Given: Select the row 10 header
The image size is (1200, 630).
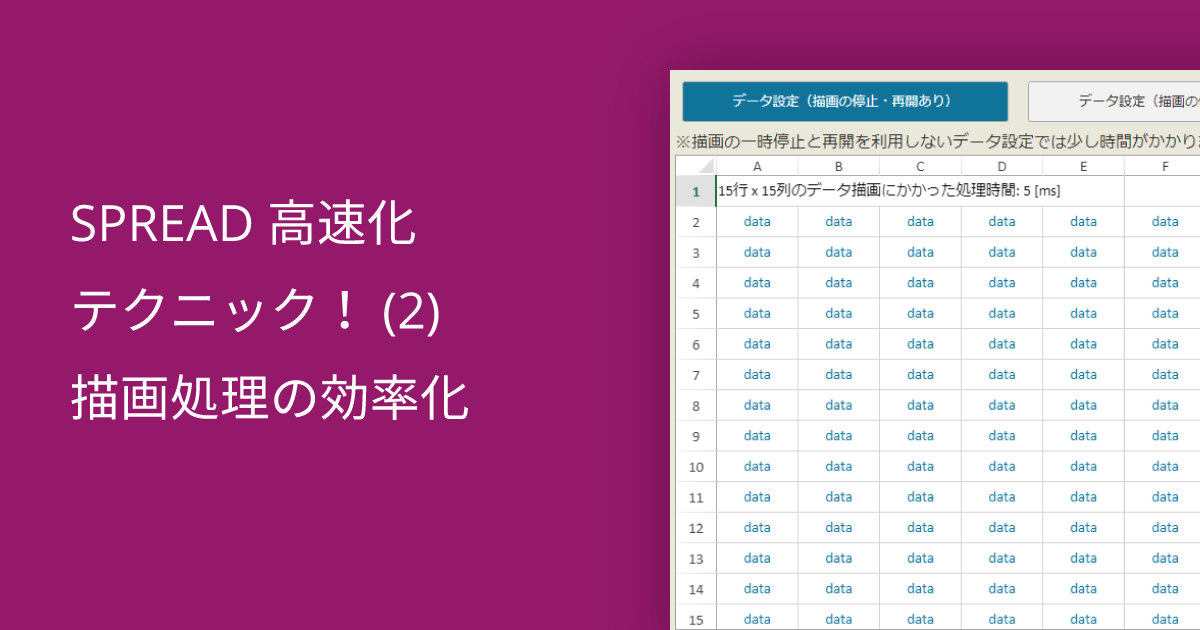Looking at the screenshot, I should (696, 467).
